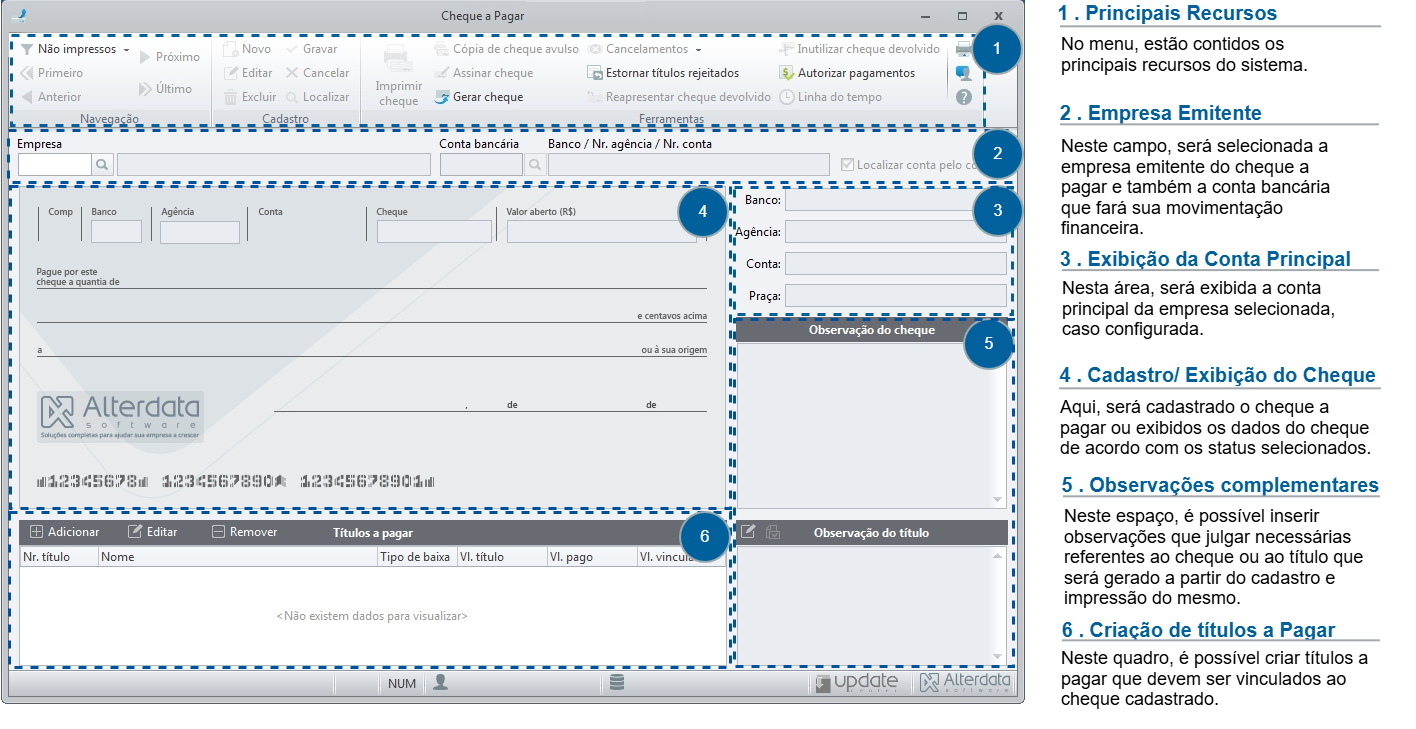Image resolution: width=1416 pixels, height=729 pixels.
Task: Click edit icon in Observação do título header
Action: click(747, 532)
